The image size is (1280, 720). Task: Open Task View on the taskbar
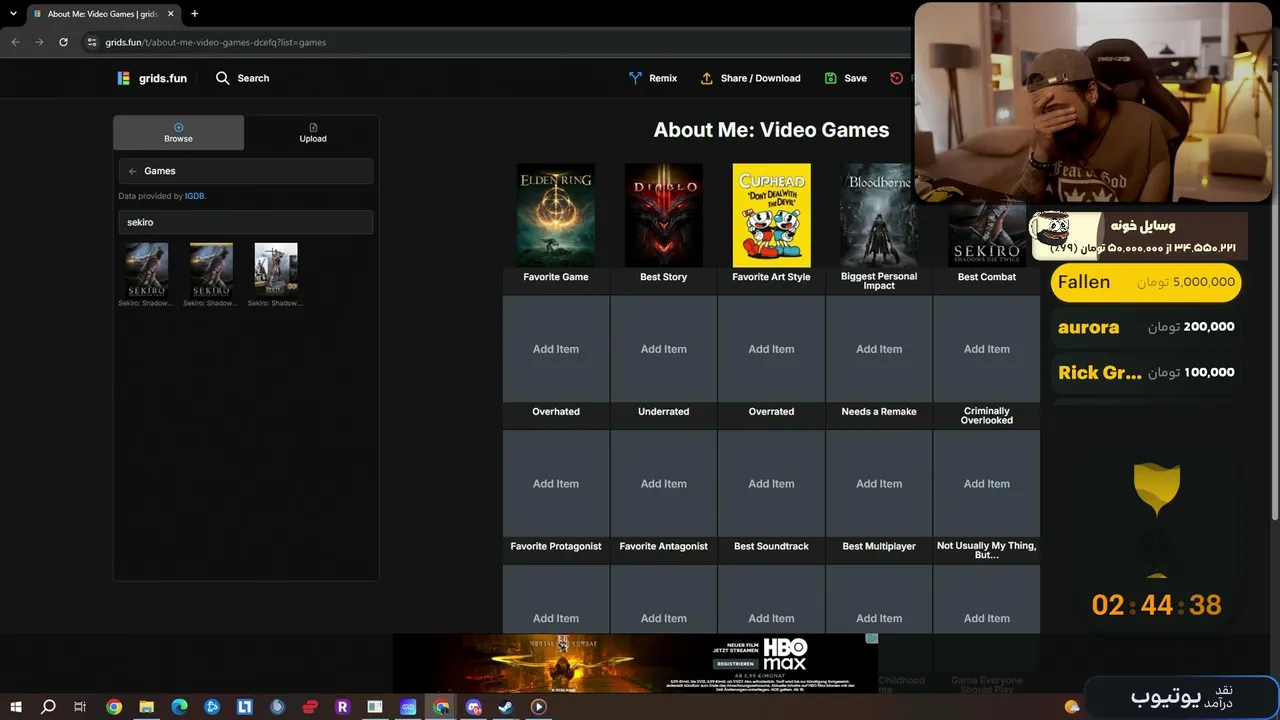(x=80, y=707)
